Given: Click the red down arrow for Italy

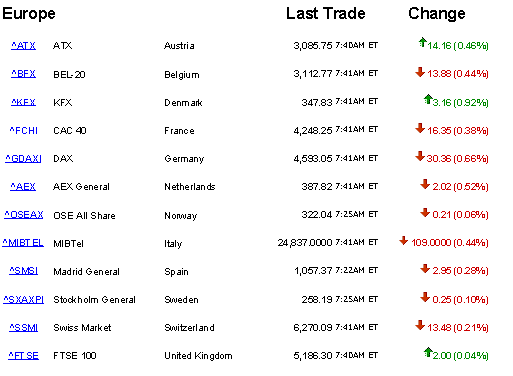Looking at the screenshot, I should 404,240.
